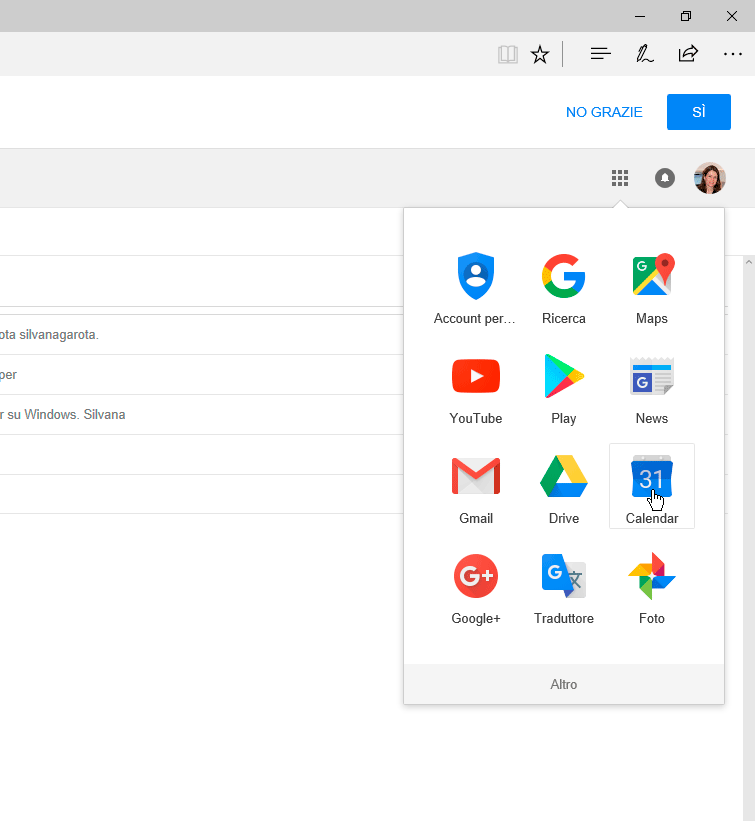Open message mentioning silvanagarota
This screenshot has width=755, height=821.
202,335
